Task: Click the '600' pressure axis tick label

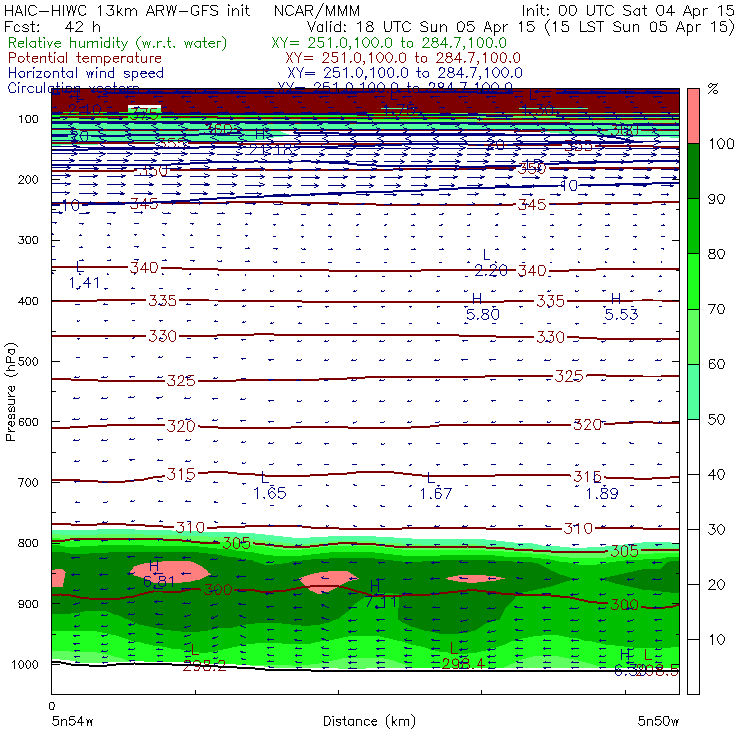Action: point(29,421)
